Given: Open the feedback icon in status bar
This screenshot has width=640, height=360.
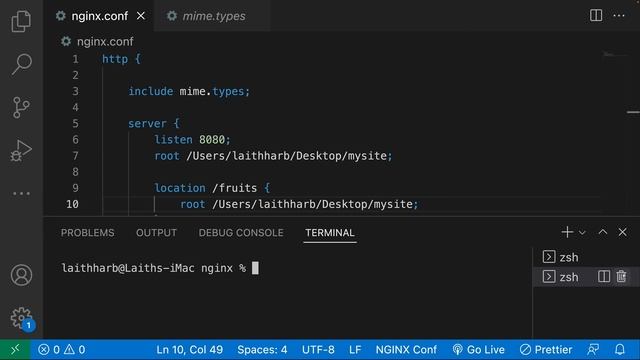Looking at the screenshot, I should (x=593, y=350).
